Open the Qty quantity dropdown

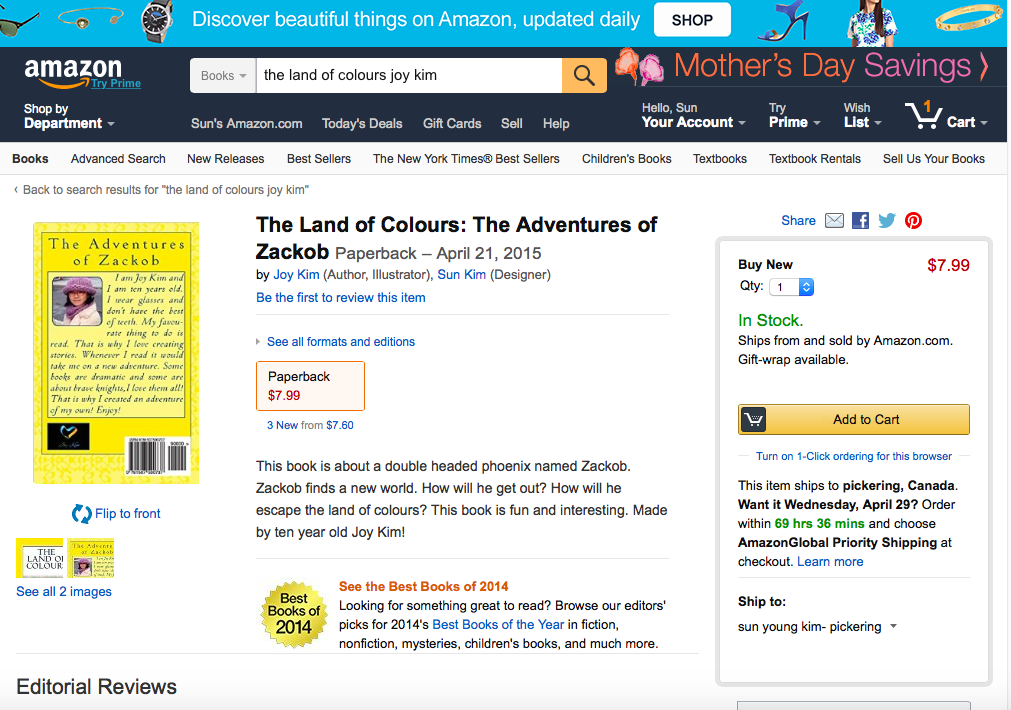pos(792,287)
